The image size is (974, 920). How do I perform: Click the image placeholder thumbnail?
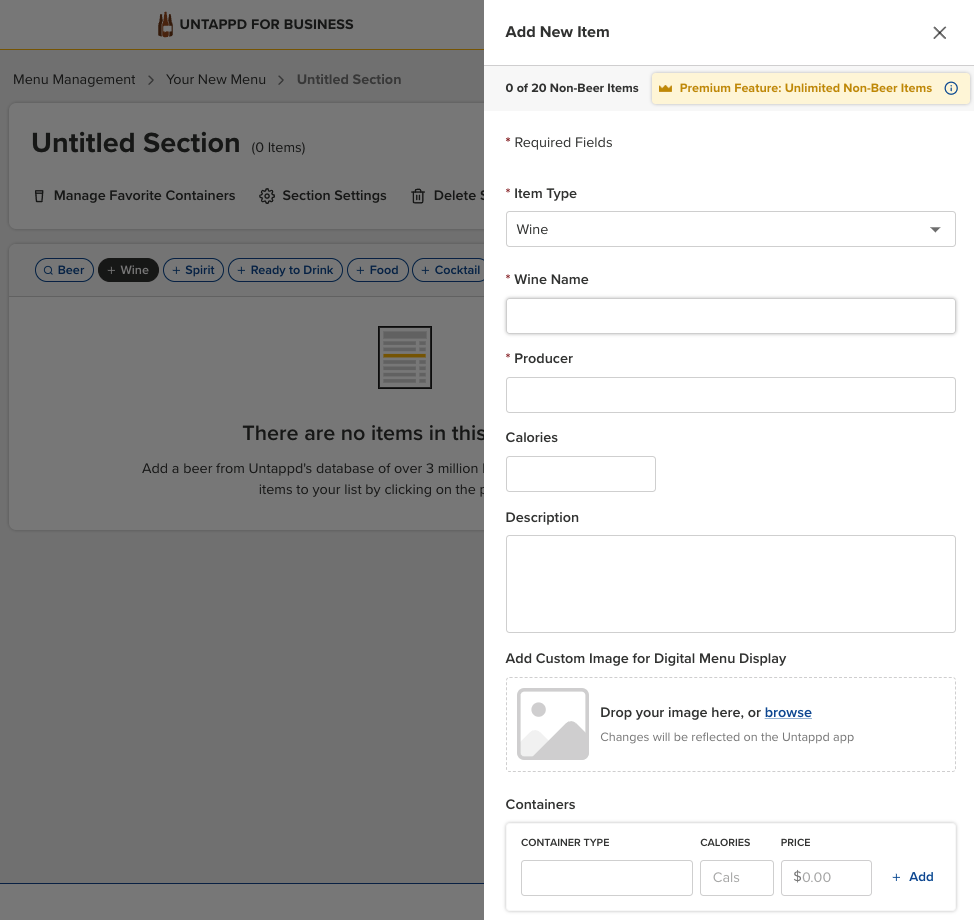(x=553, y=724)
